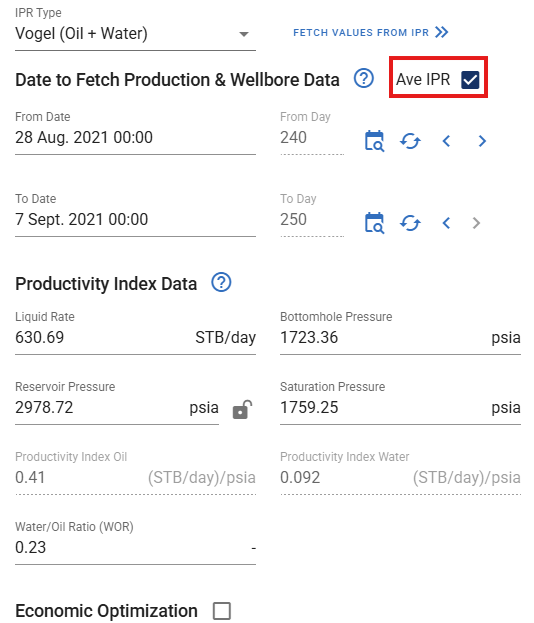Click the disabled To Day next arrow
The width and height of the screenshot is (534, 623).
pyautogui.click(x=476, y=223)
